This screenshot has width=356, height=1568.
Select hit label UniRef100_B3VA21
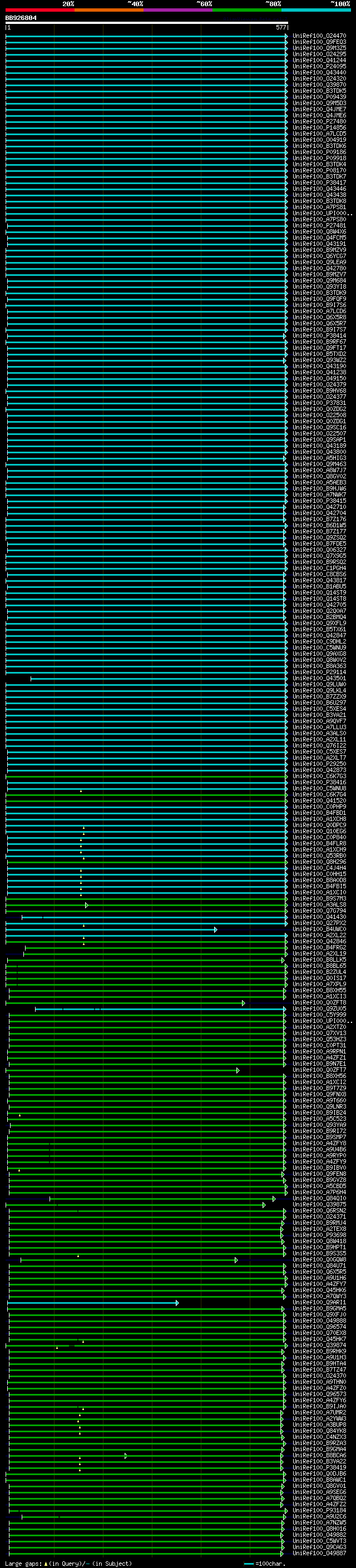(x=319, y=715)
